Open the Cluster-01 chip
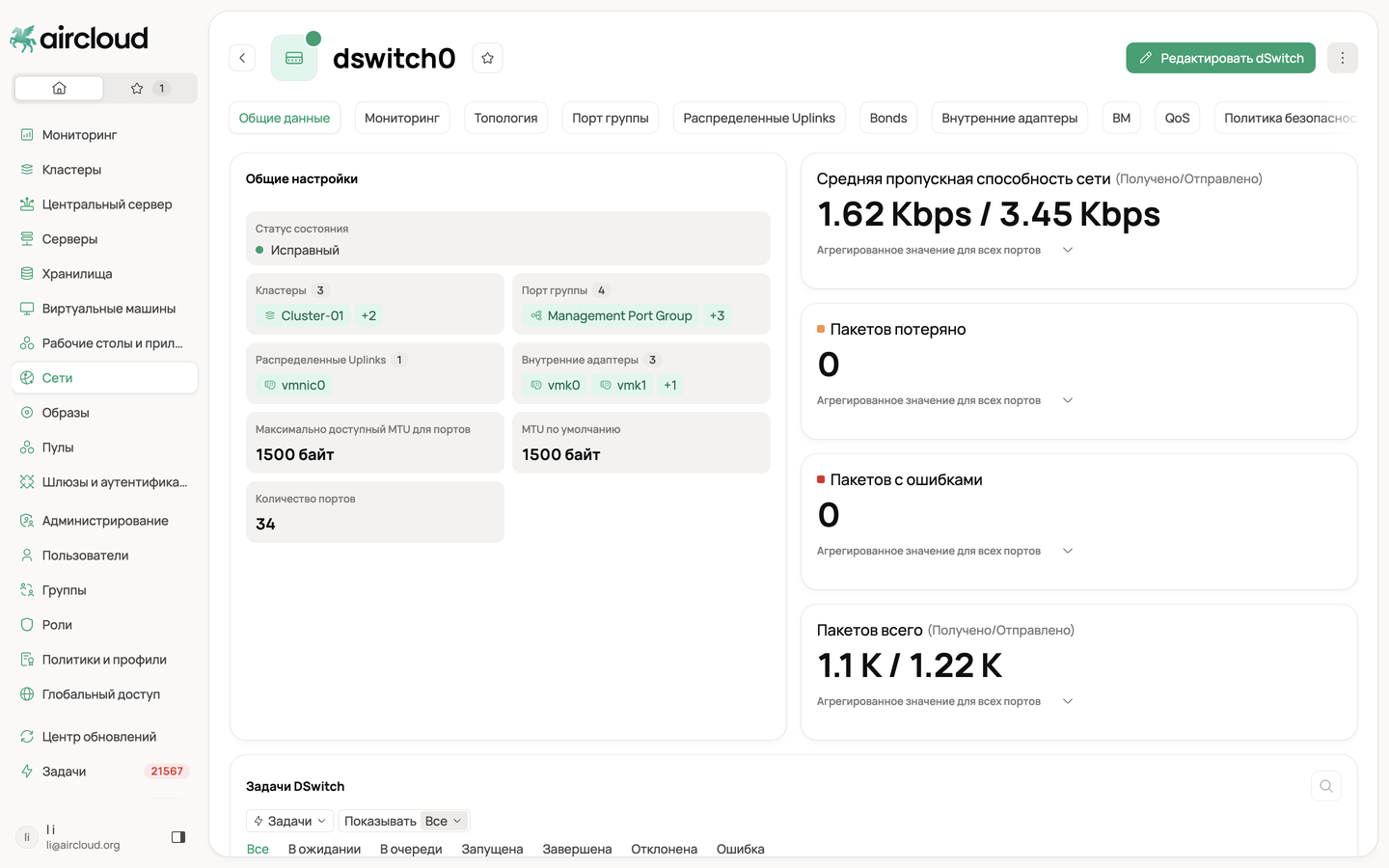This screenshot has width=1389, height=868. point(304,315)
